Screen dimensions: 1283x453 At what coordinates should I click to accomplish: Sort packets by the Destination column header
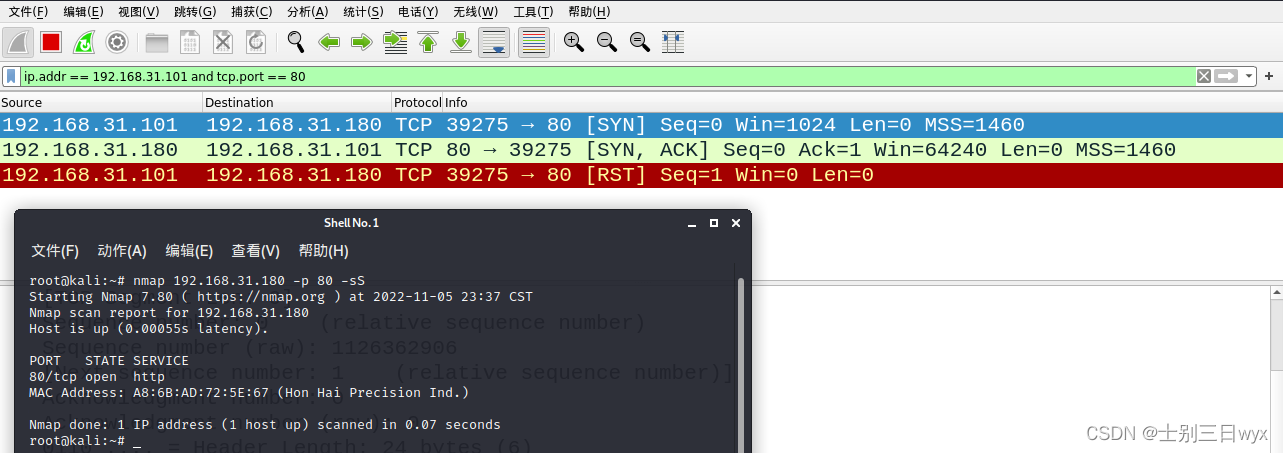297,102
